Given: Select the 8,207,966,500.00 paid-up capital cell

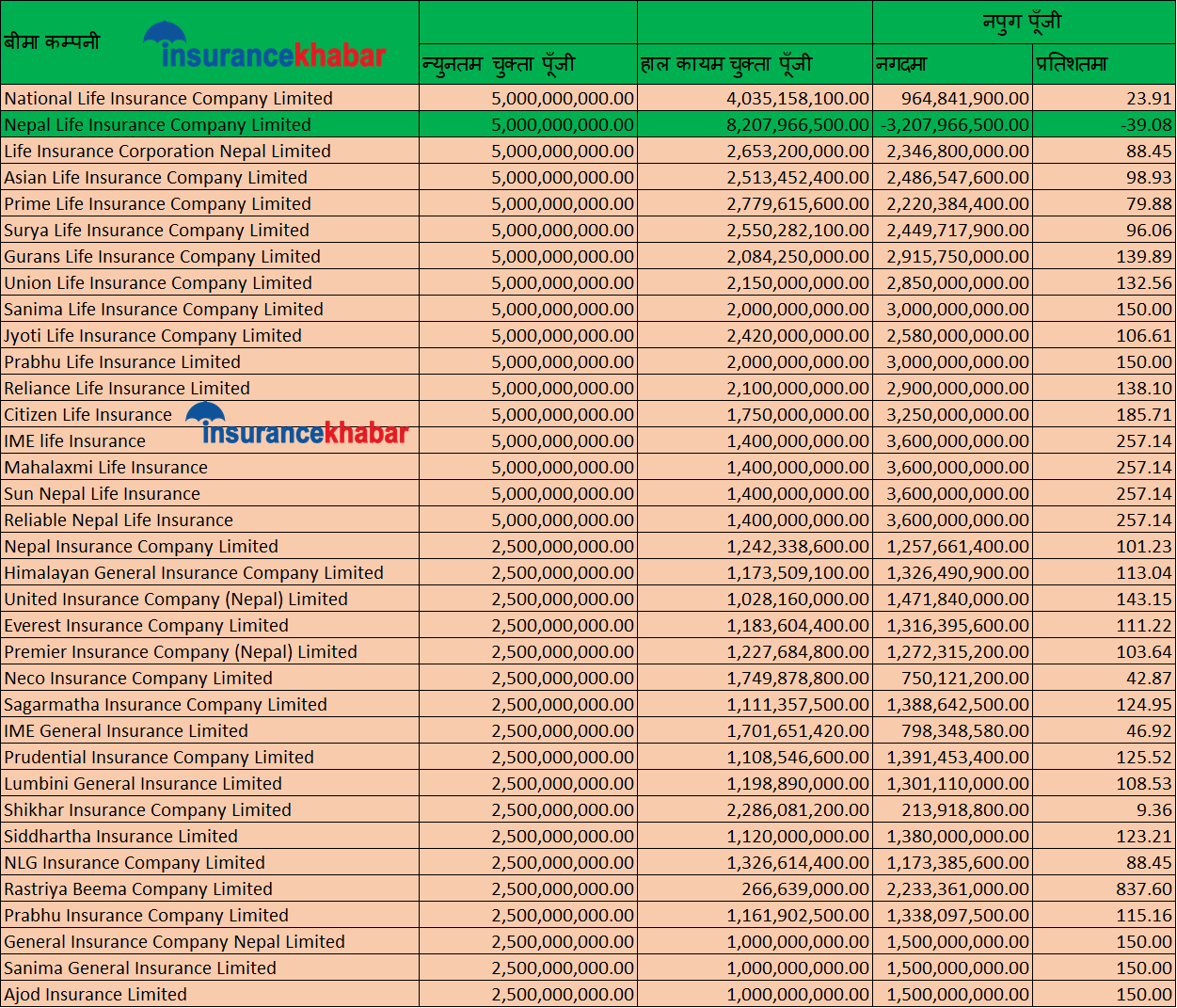Looking at the screenshot, I should click(x=797, y=124).
